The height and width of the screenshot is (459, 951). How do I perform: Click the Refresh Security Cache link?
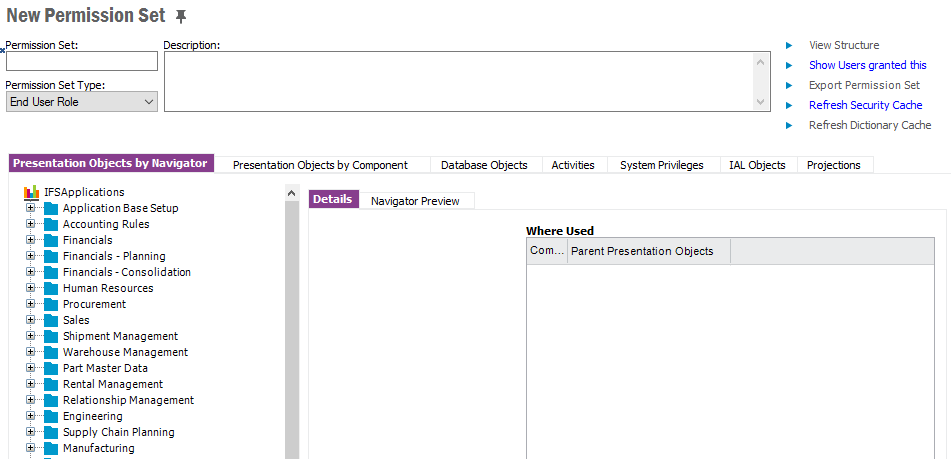865,105
